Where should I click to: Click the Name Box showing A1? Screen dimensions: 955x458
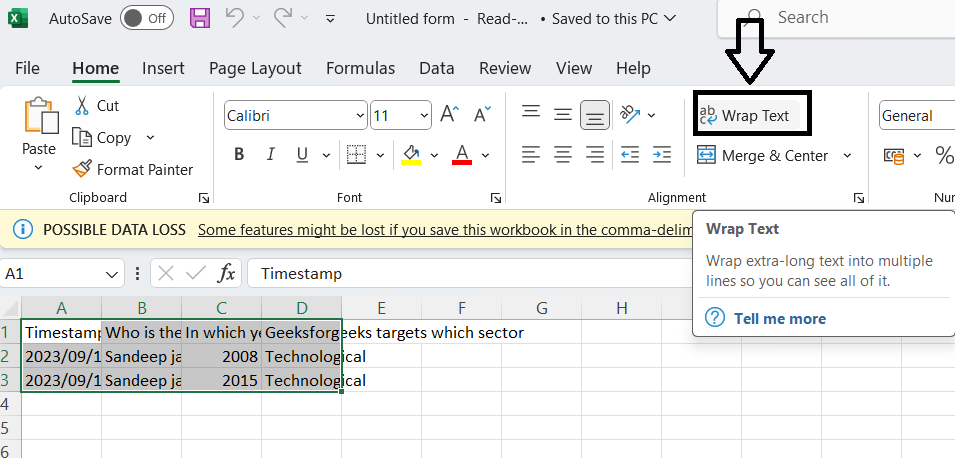(62, 274)
